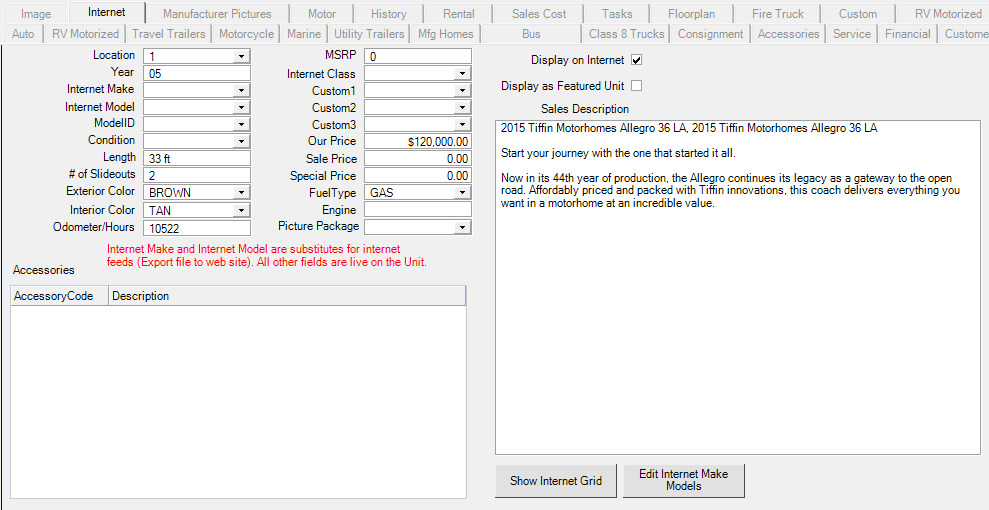Open the Marine tab

coord(304,34)
